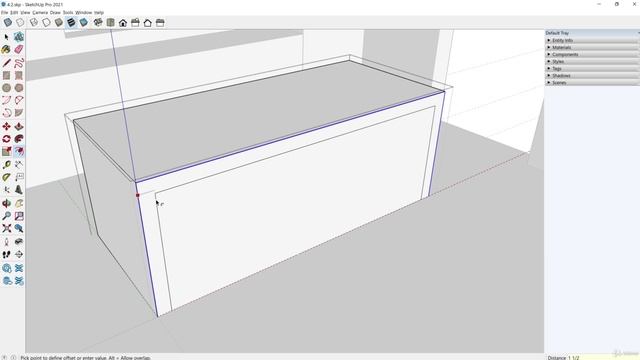Select the Walk footprints tool

tap(7, 255)
